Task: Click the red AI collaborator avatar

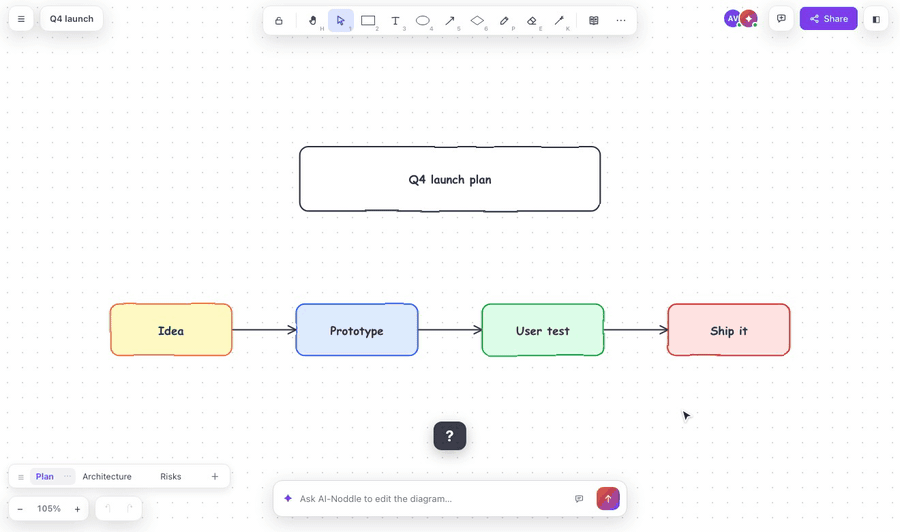Action: (748, 18)
